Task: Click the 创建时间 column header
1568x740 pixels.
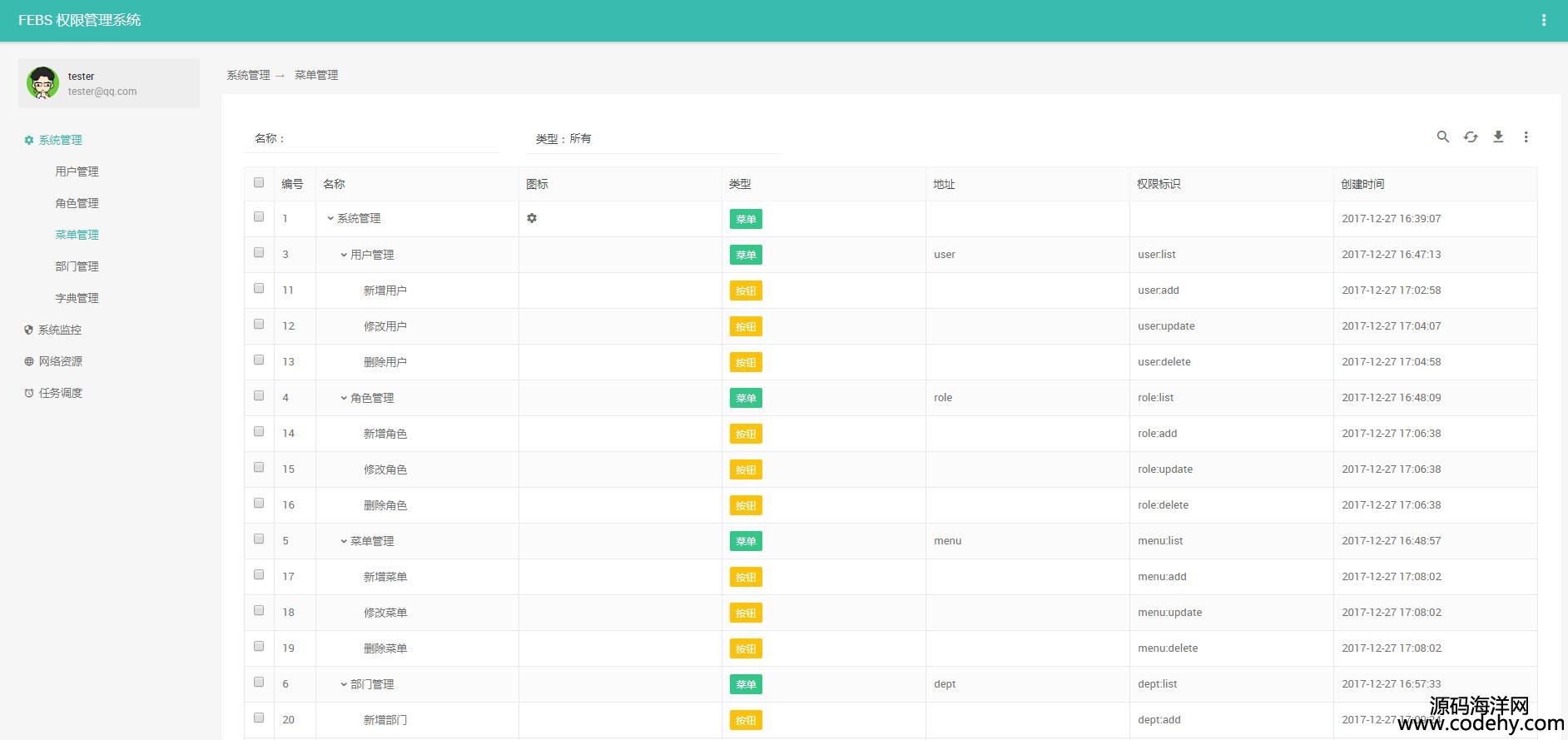Action: click(x=1362, y=184)
